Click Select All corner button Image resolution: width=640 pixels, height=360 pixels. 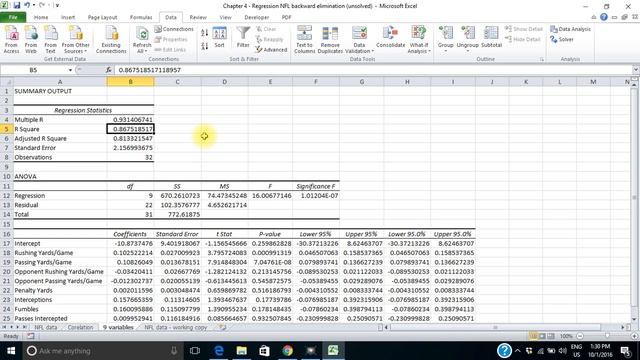[7, 82]
